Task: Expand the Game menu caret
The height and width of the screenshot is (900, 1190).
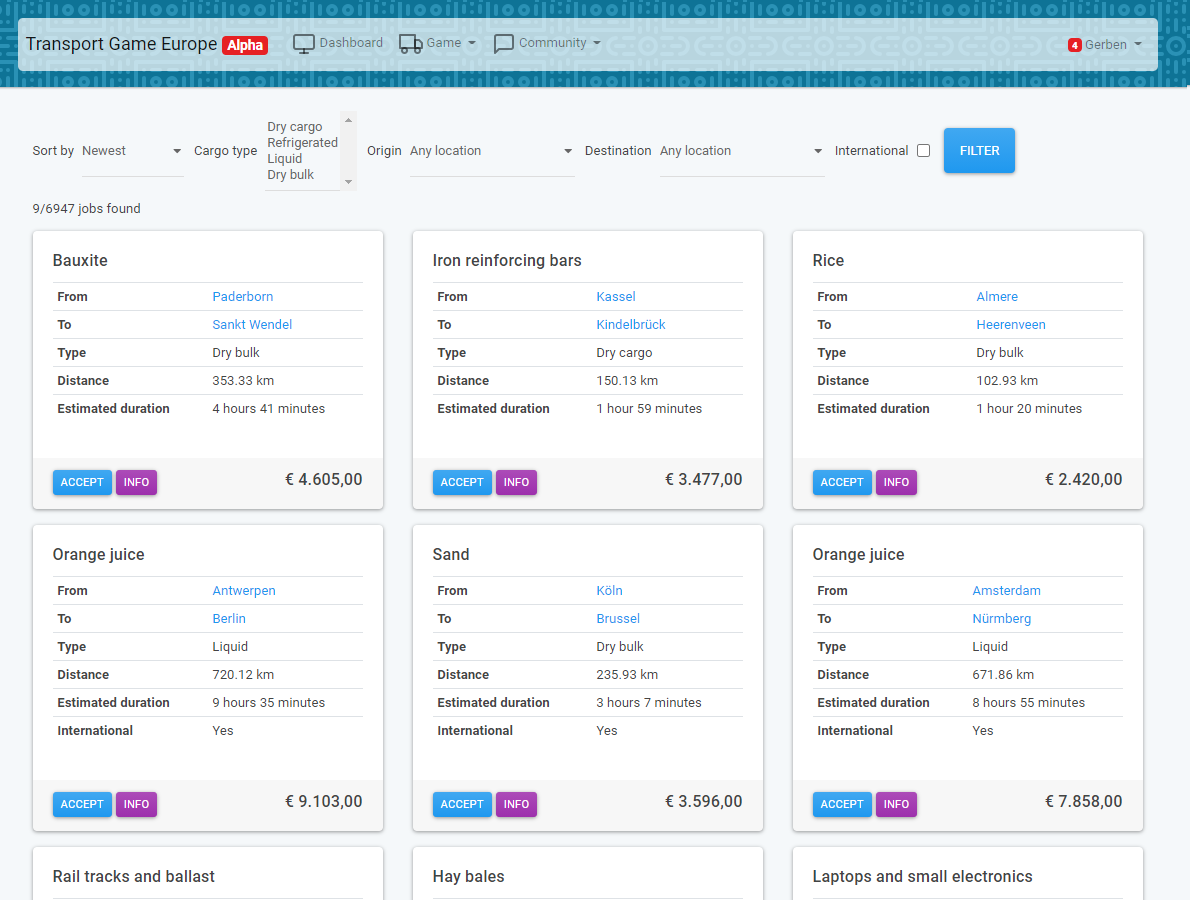Action: pyautogui.click(x=472, y=43)
